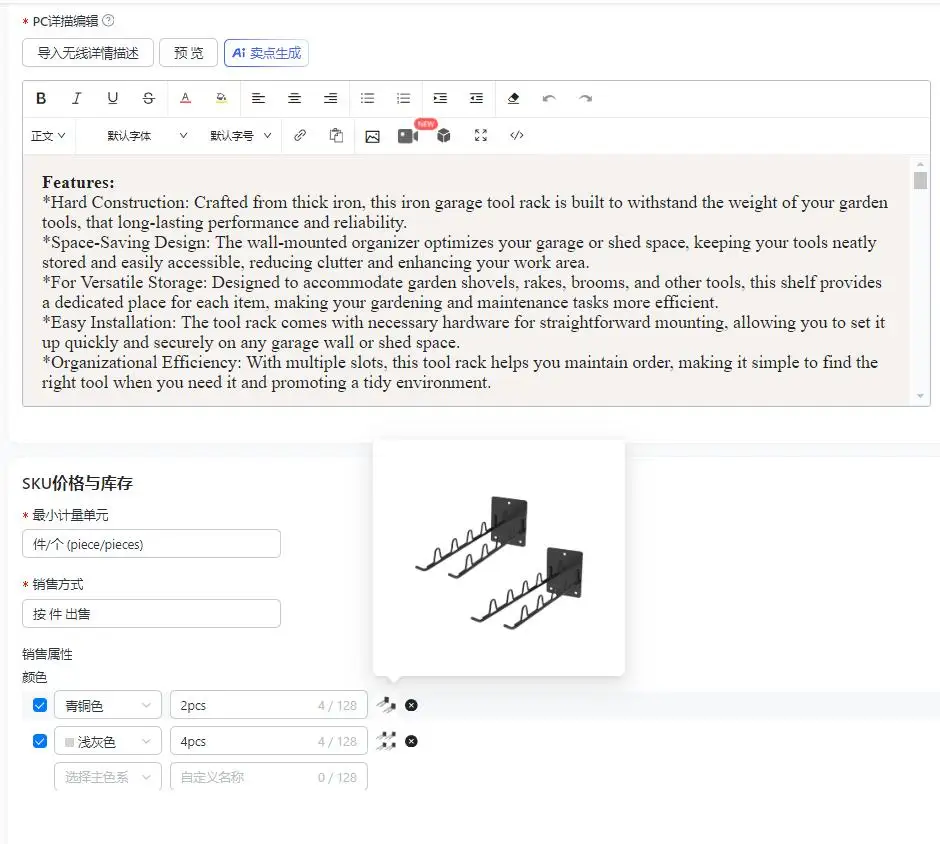The width and height of the screenshot is (940, 844).
Task: Click the paste clipboard icon
Action: point(336,135)
